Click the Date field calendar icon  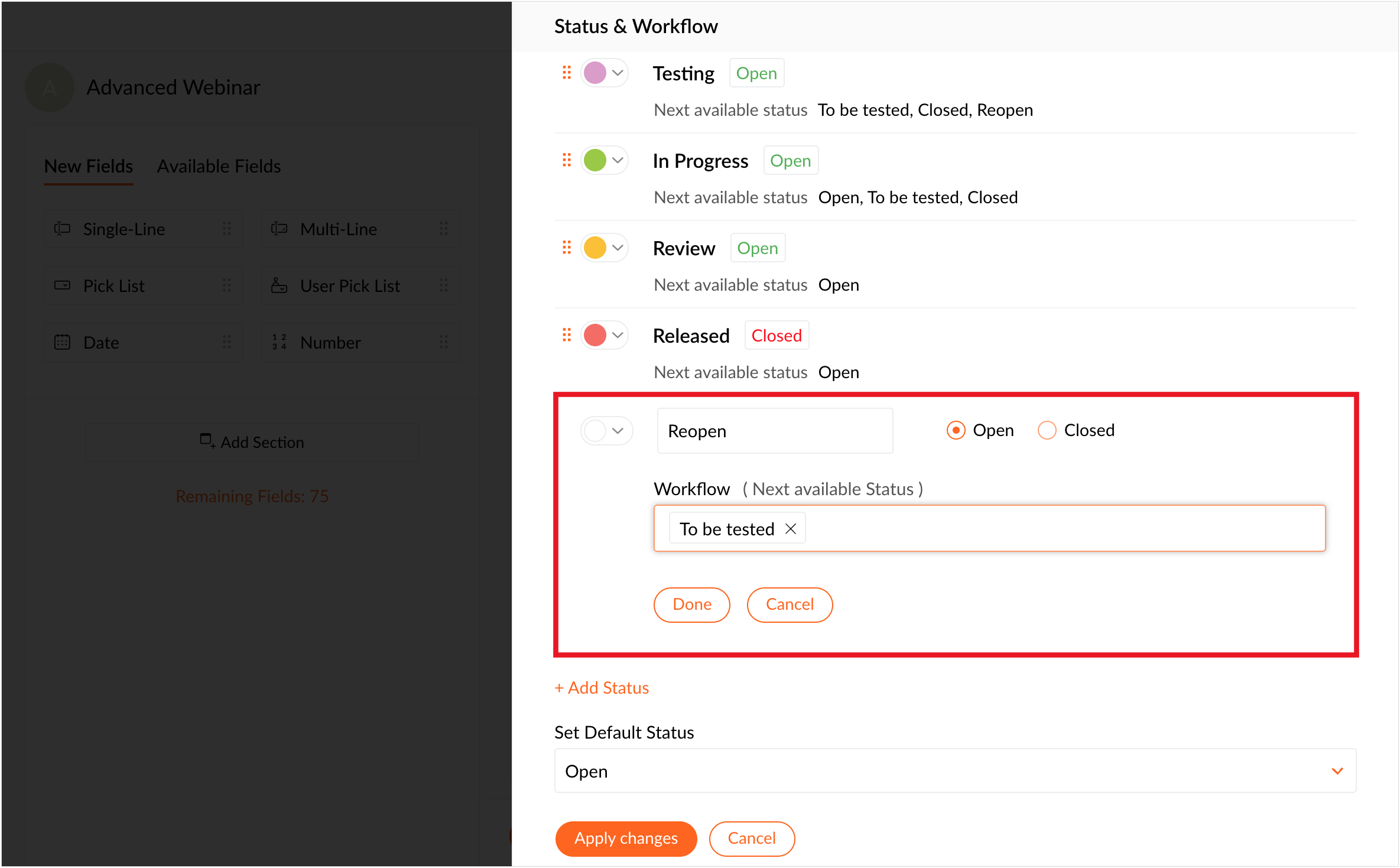[62, 342]
